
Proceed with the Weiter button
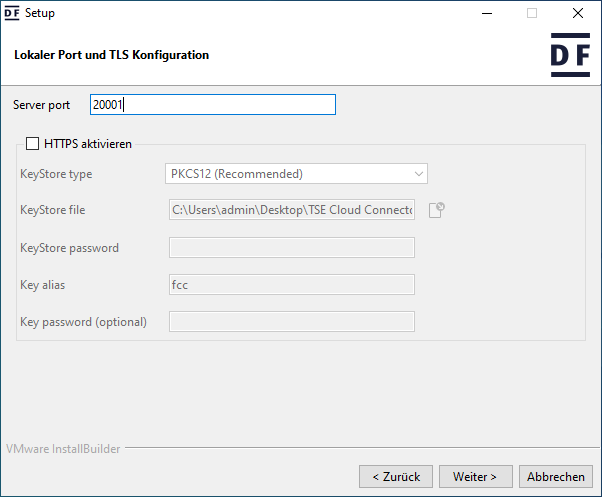[x=482, y=476]
